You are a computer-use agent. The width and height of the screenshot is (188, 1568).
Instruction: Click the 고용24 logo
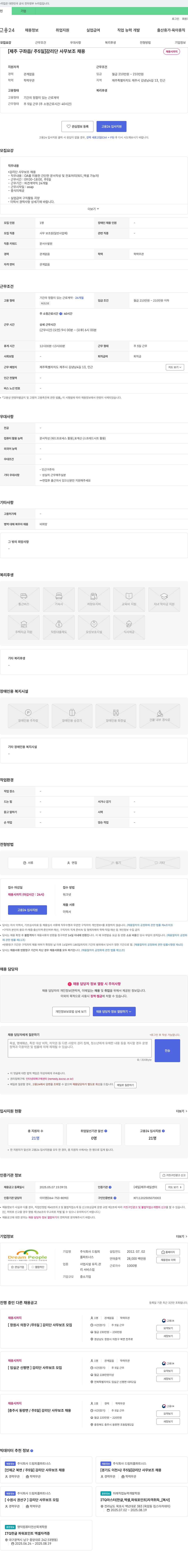point(7,30)
